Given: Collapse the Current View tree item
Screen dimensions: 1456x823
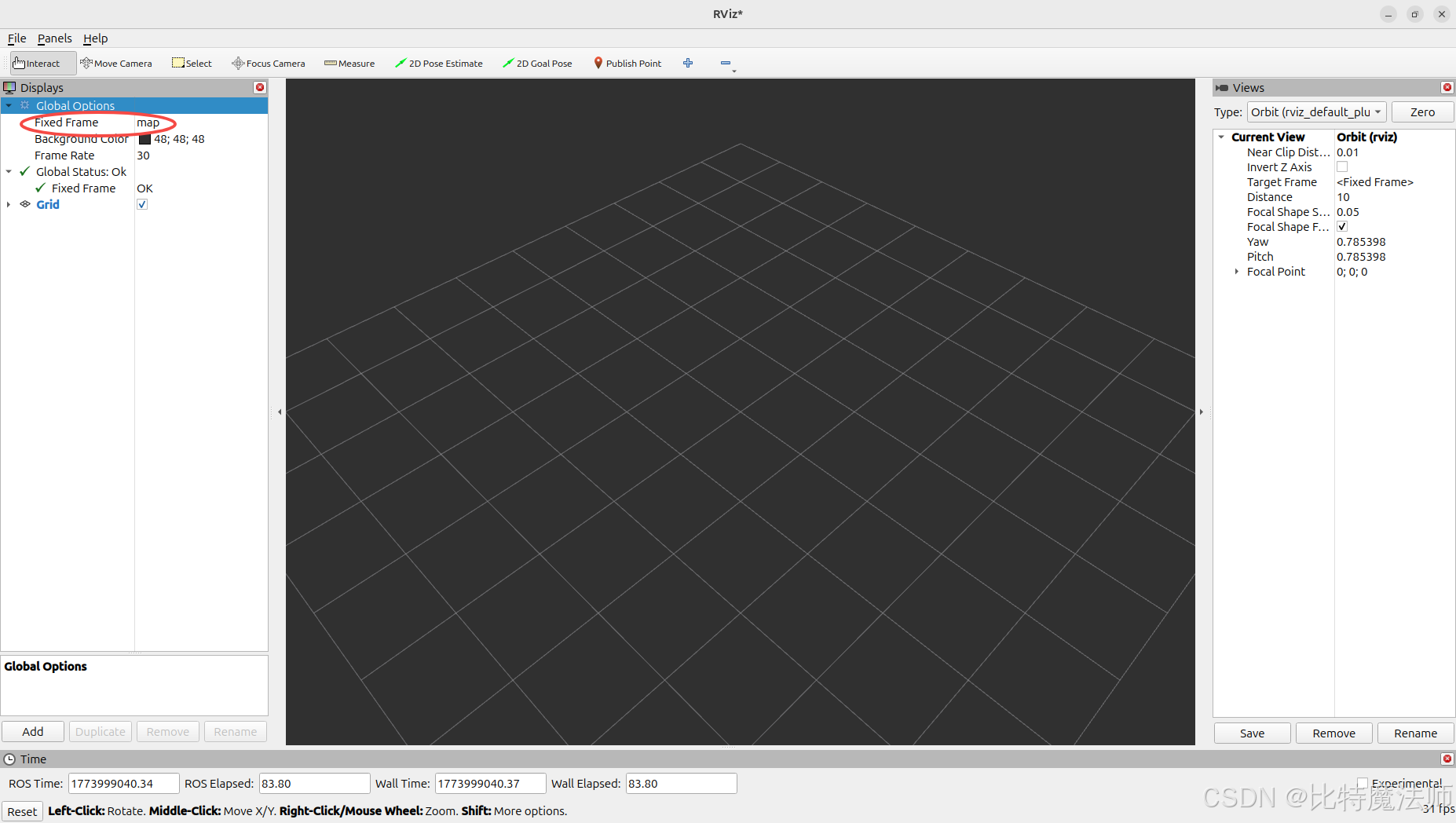Looking at the screenshot, I should 1221,137.
